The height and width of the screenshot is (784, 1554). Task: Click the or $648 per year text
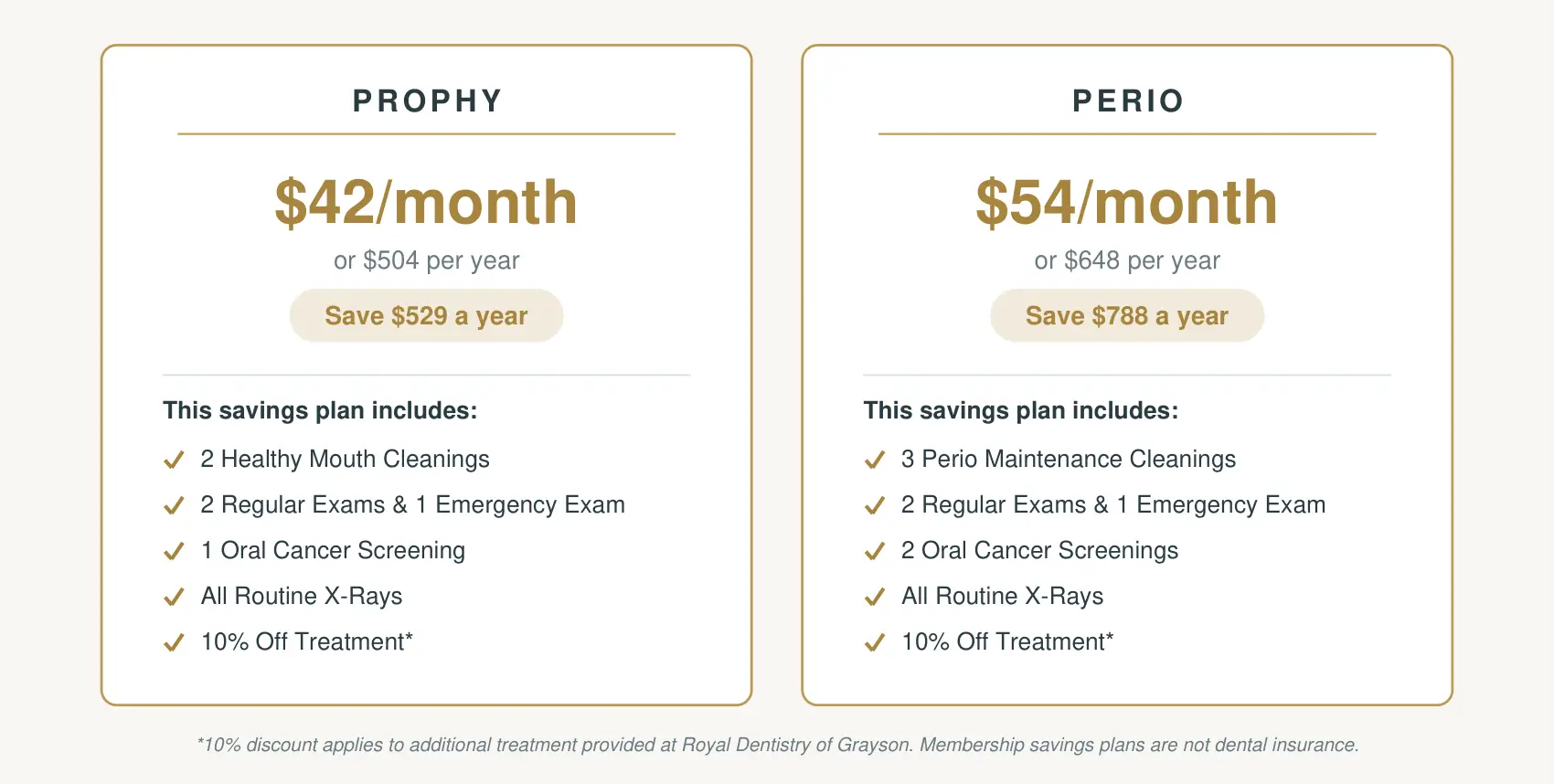1127,260
